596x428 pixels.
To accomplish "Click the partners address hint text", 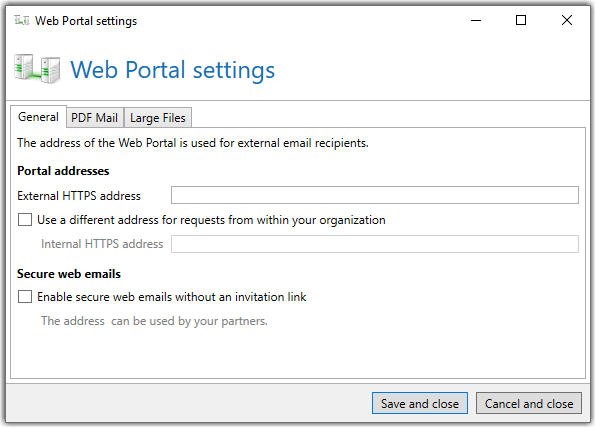I will pos(154,321).
